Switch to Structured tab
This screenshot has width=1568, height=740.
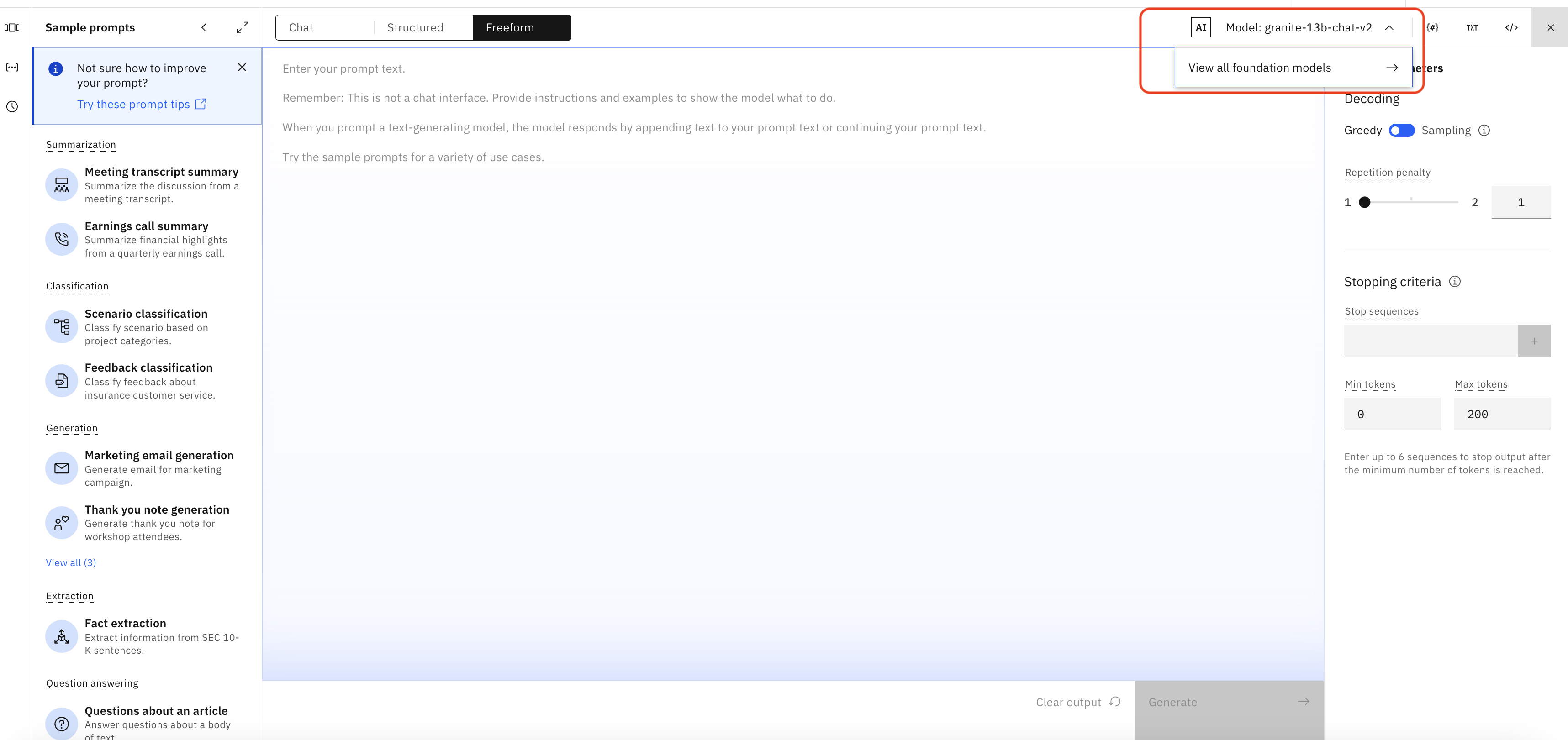pos(415,27)
